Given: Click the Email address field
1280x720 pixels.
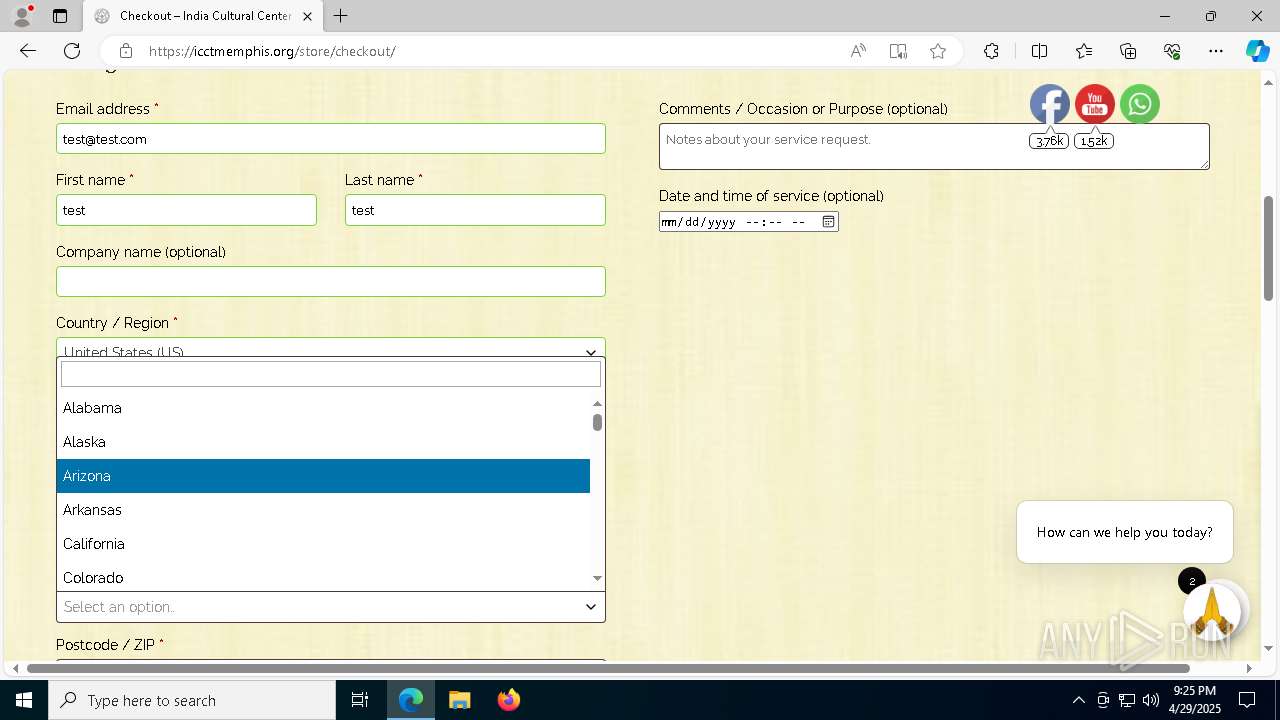Looking at the screenshot, I should (331, 139).
